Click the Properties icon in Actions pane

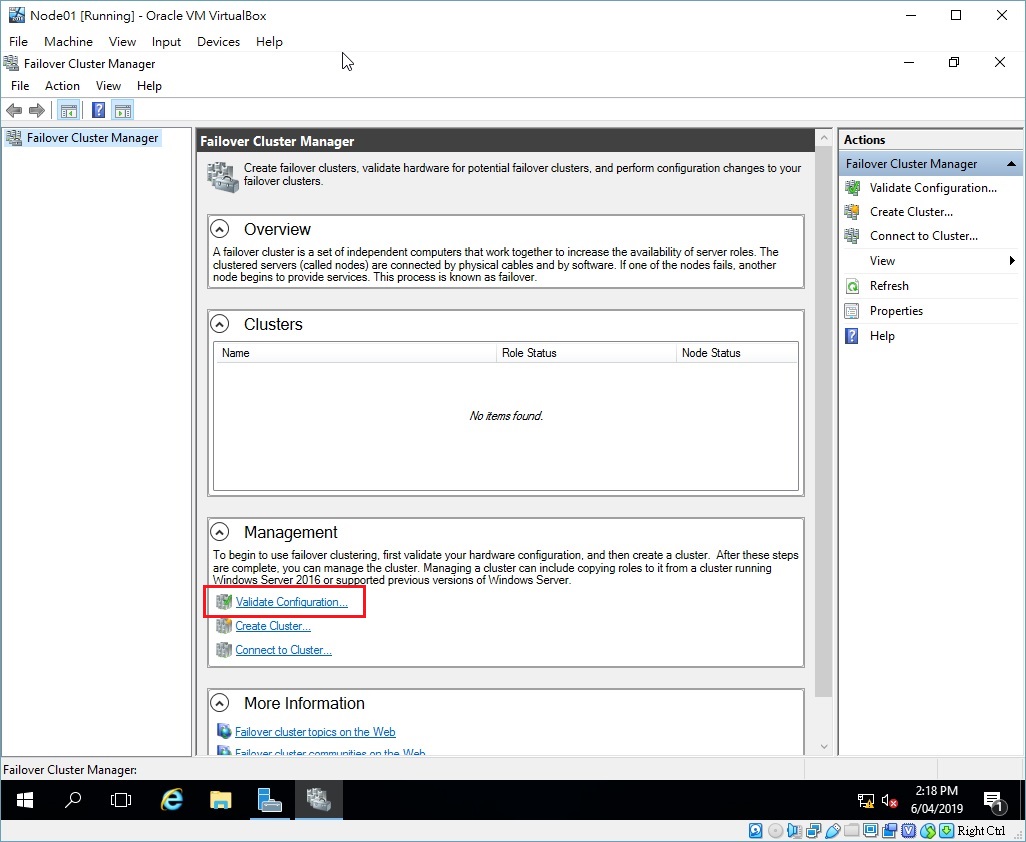click(852, 311)
